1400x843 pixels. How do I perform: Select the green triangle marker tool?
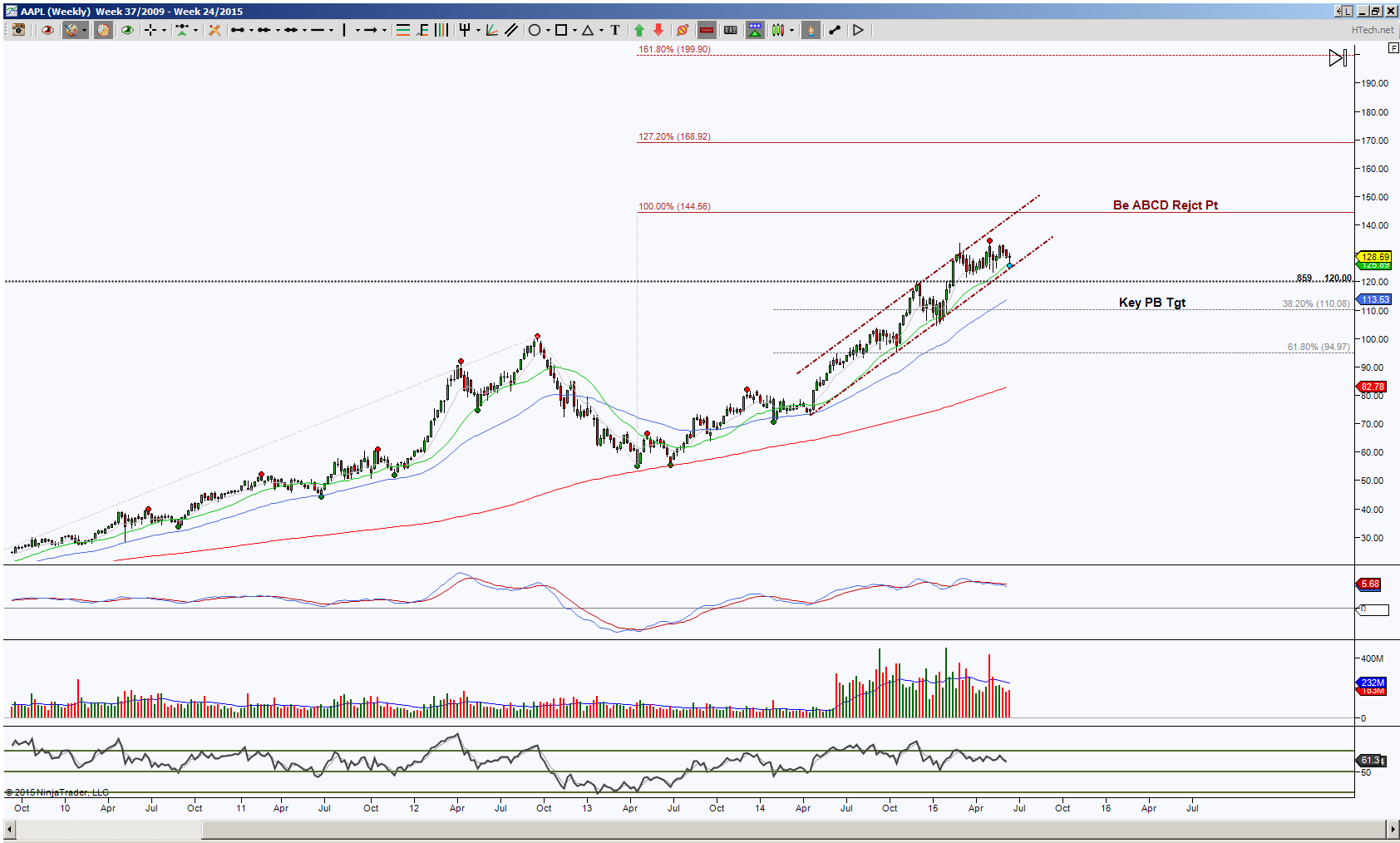click(x=182, y=30)
